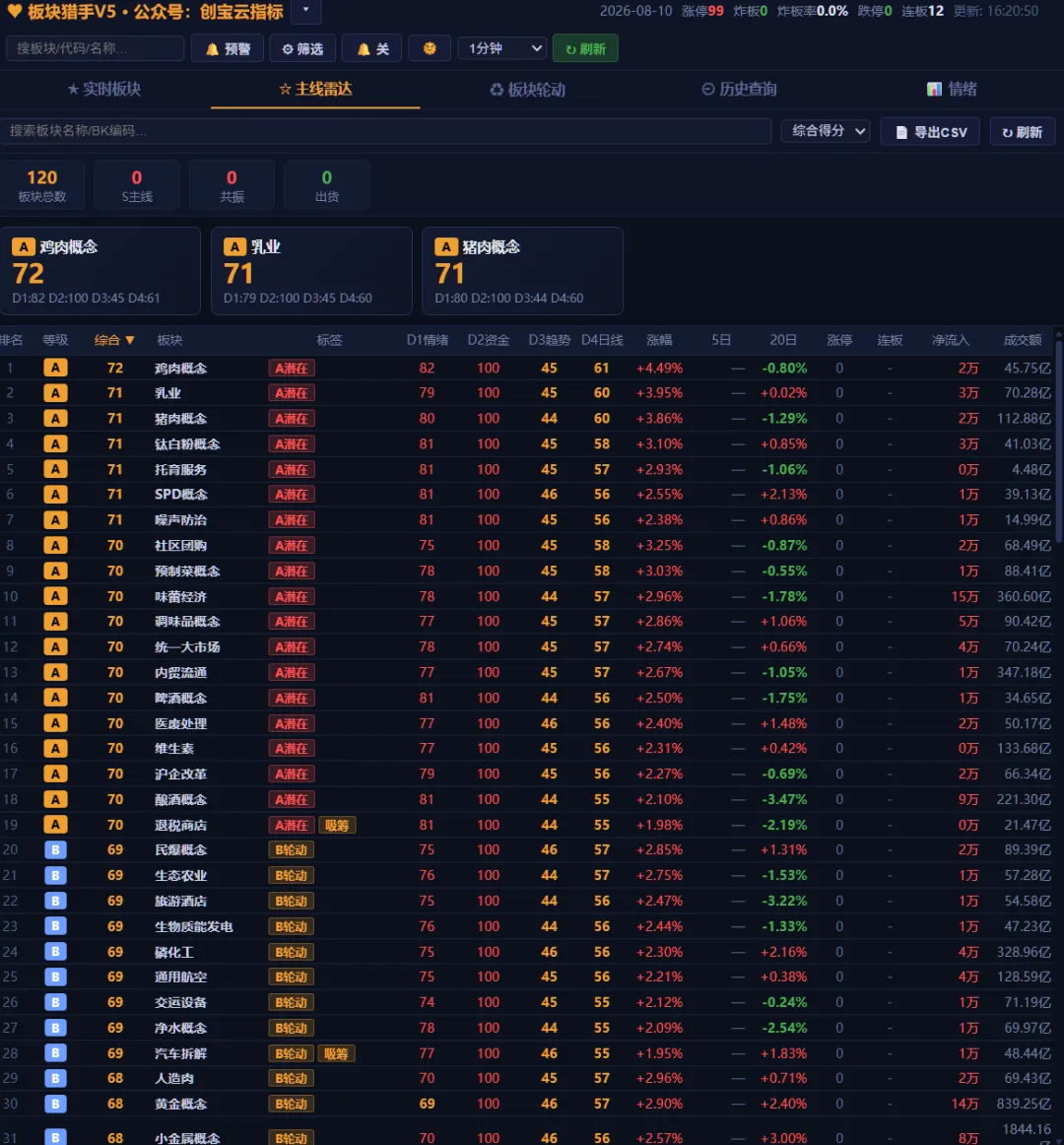
Task: Open the 噪声防治 sector row
Action: 527,520
